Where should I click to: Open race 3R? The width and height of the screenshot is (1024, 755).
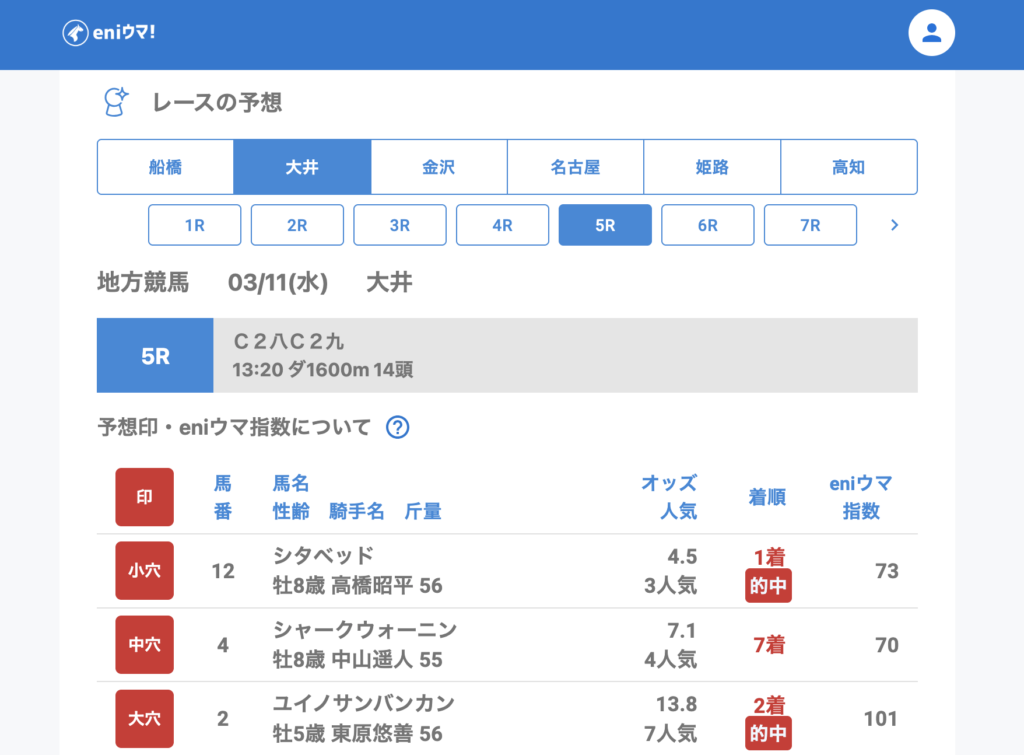click(400, 225)
